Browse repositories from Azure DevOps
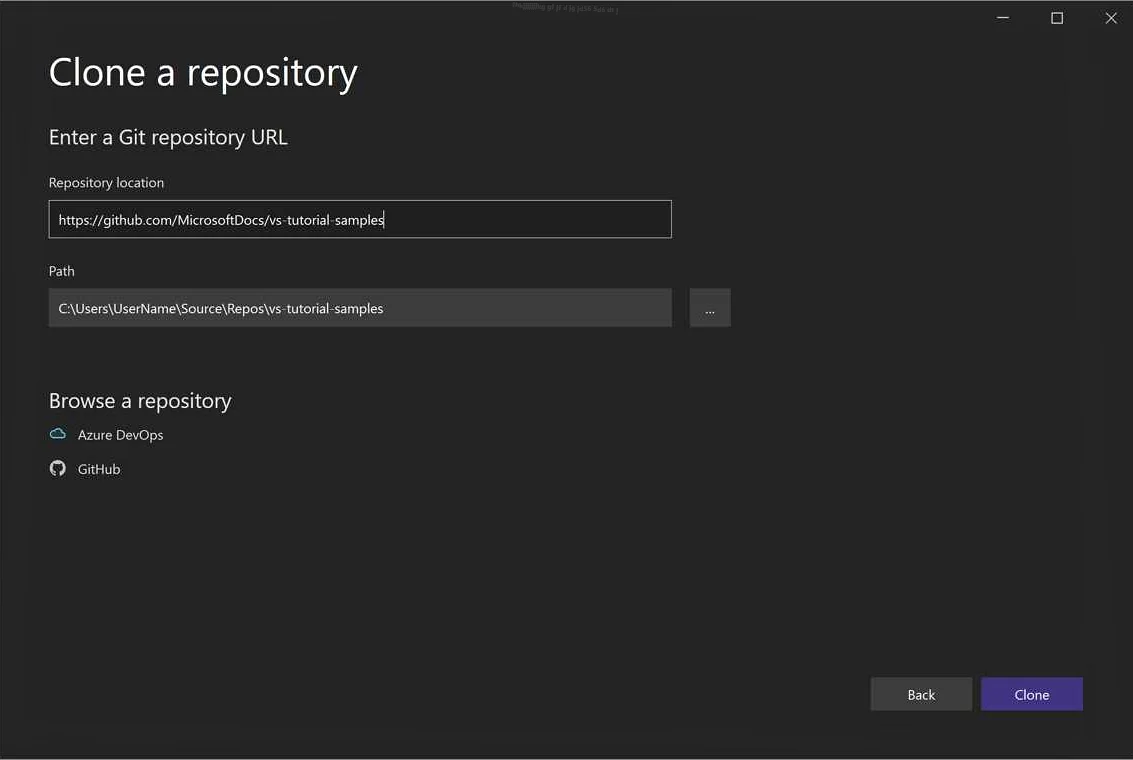The image size is (1133, 760). 120,434
